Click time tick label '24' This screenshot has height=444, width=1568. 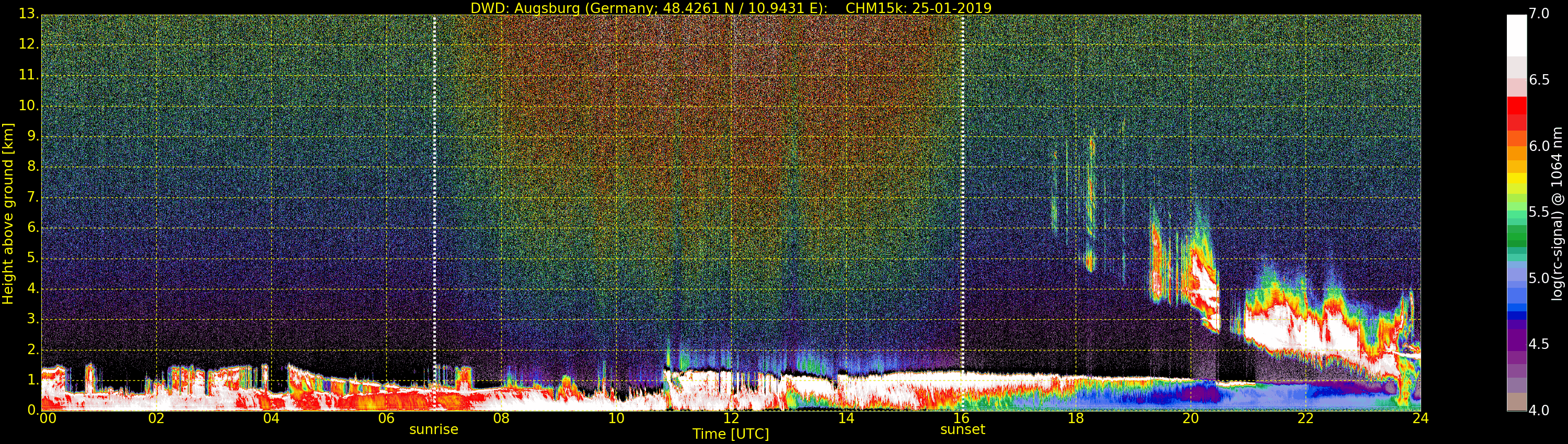coord(1421,418)
